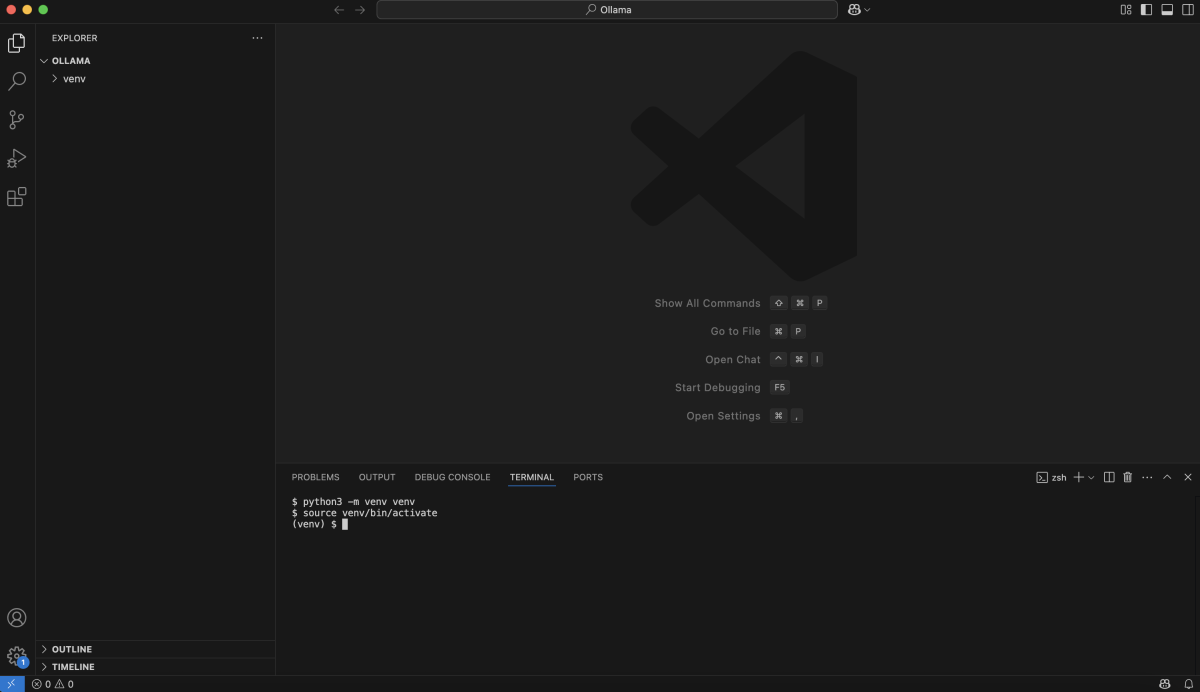Switch to the DEBUG CONSOLE tab
1200x692 pixels.
tap(452, 477)
